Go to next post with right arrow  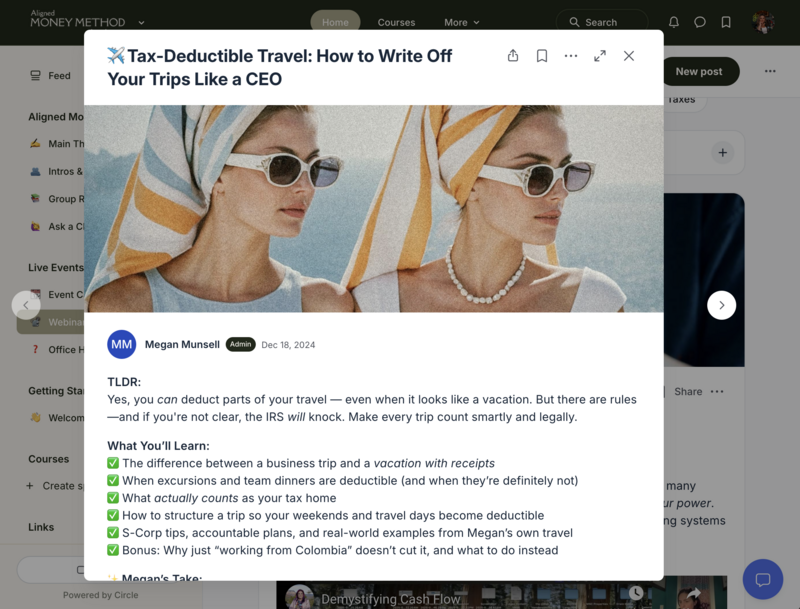coord(721,305)
